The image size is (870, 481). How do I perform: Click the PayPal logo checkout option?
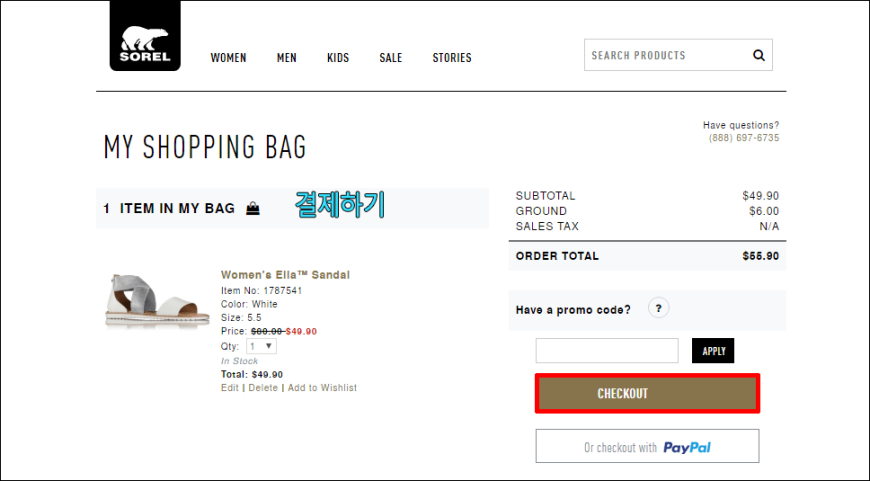[x=647, y=446]
